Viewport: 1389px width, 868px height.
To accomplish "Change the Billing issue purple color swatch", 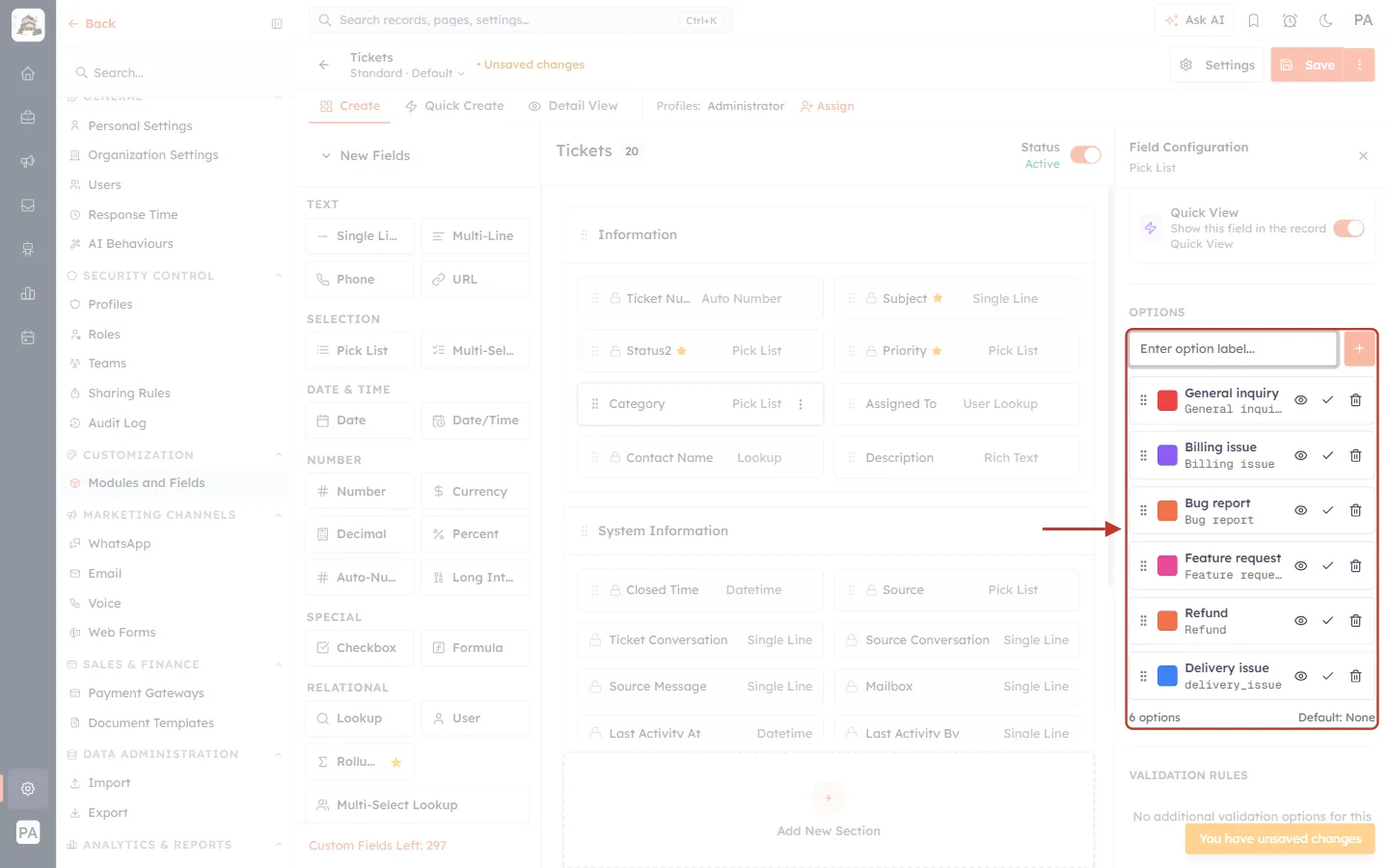I will (x=1167, y=455).
